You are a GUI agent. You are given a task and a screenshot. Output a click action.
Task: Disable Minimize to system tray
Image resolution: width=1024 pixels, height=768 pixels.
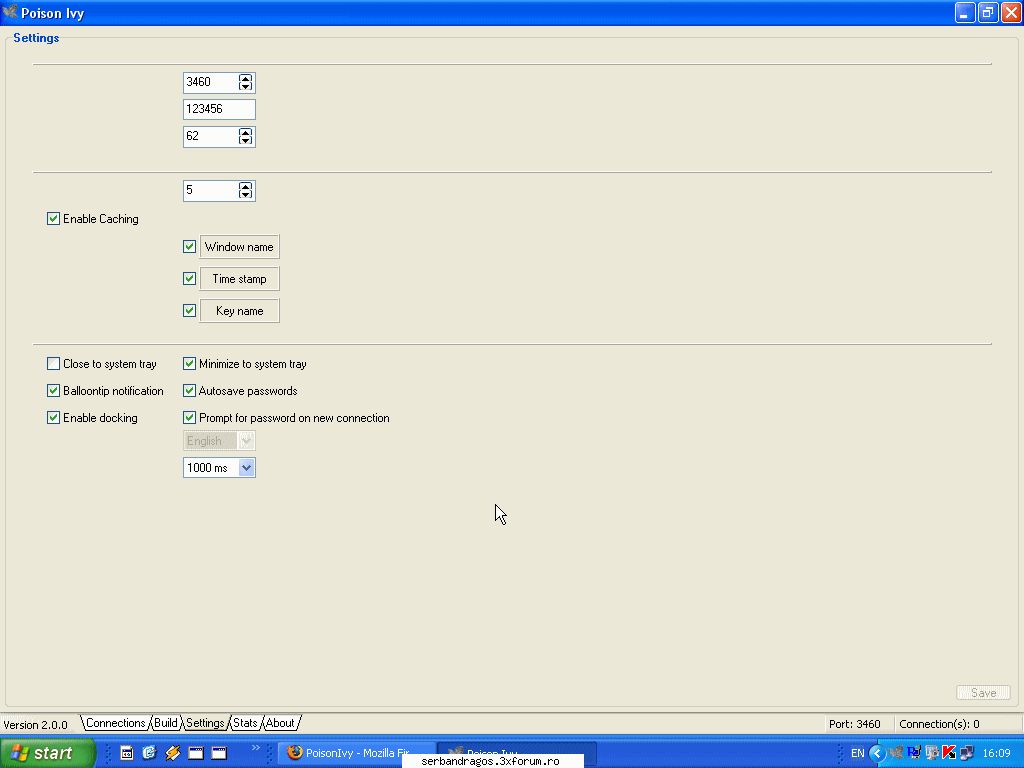click(x=189, y=364)
